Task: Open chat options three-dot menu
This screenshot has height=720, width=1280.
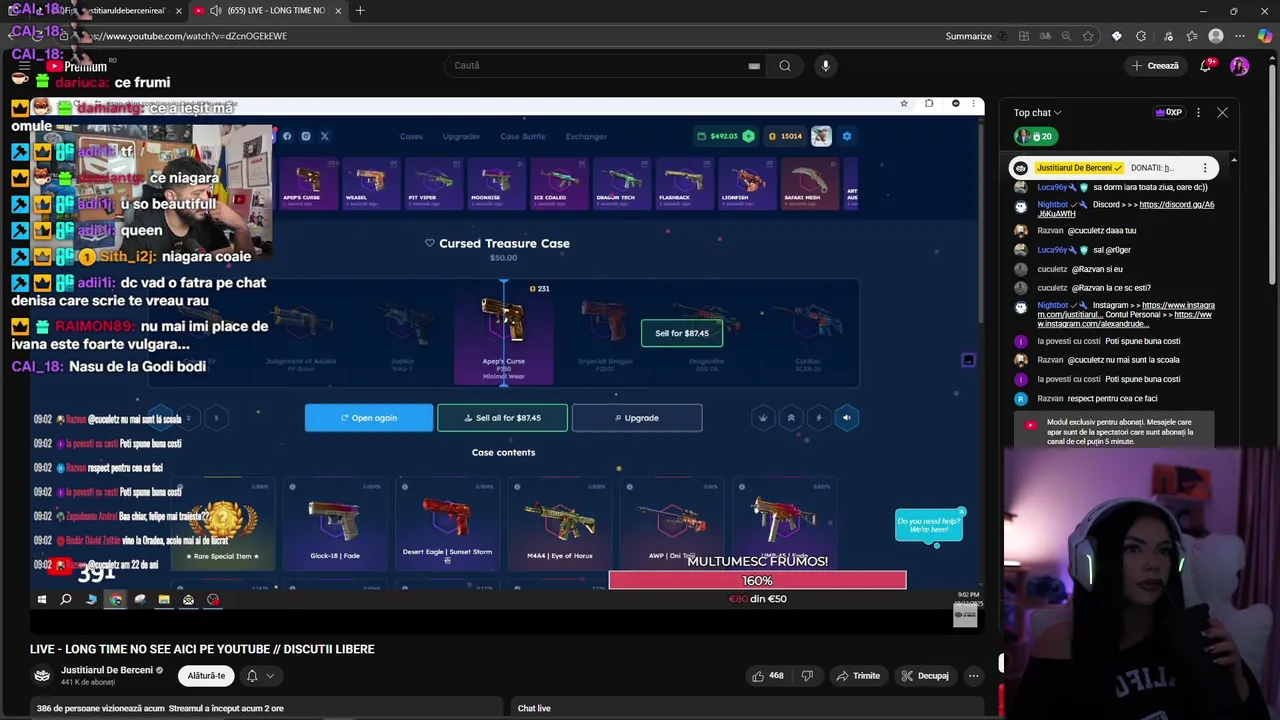Action: (x=1198, y=113)
